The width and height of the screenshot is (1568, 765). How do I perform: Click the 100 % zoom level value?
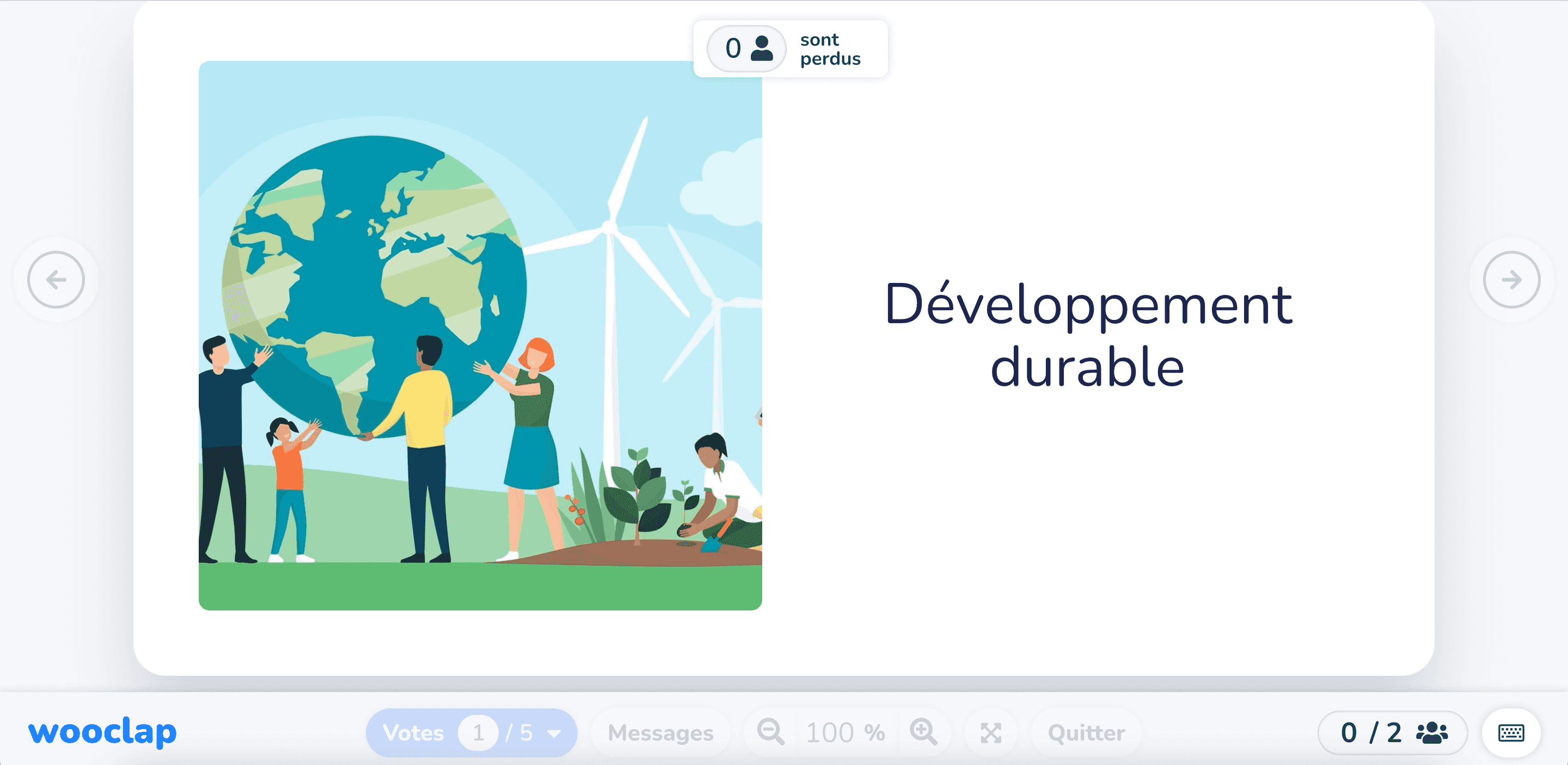[x=846, y=733]
